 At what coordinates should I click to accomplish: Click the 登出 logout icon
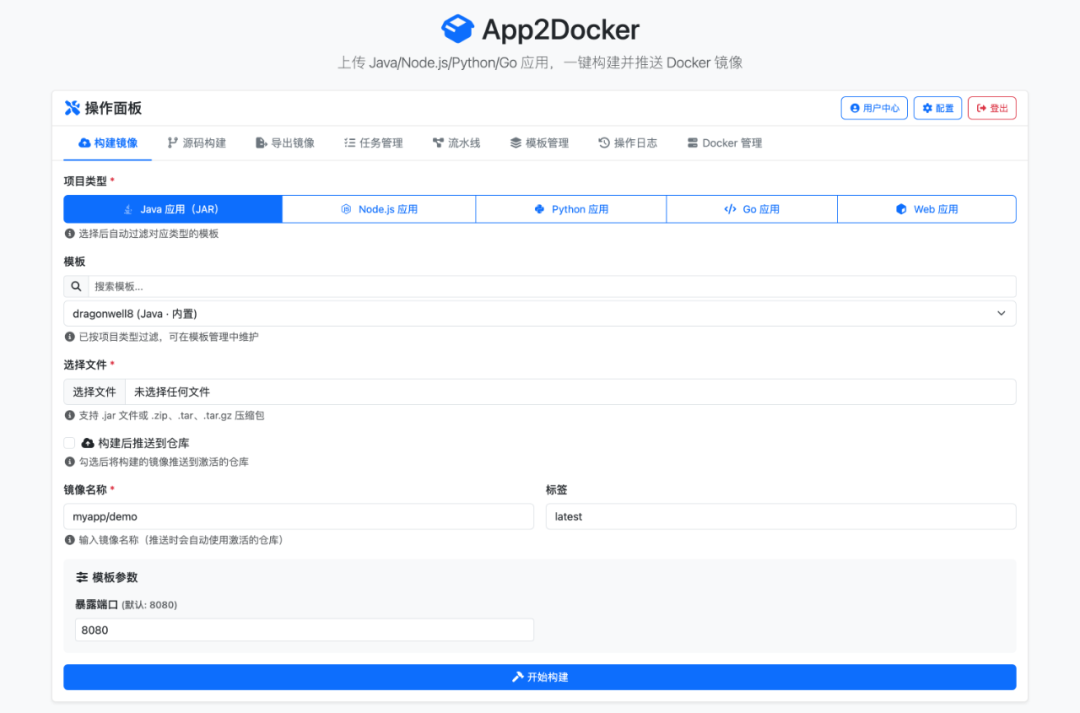[980, 107]
